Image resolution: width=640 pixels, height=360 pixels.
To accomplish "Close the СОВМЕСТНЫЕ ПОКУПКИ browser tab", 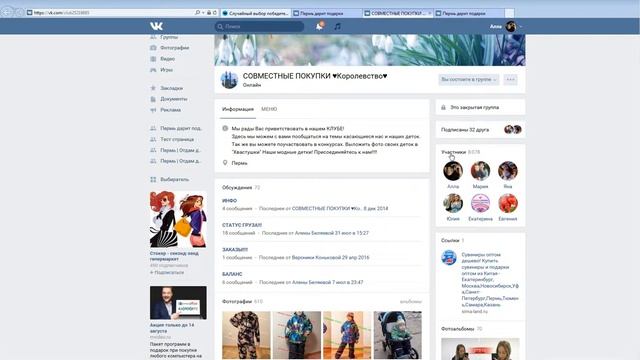I will (x=429, y=13).
